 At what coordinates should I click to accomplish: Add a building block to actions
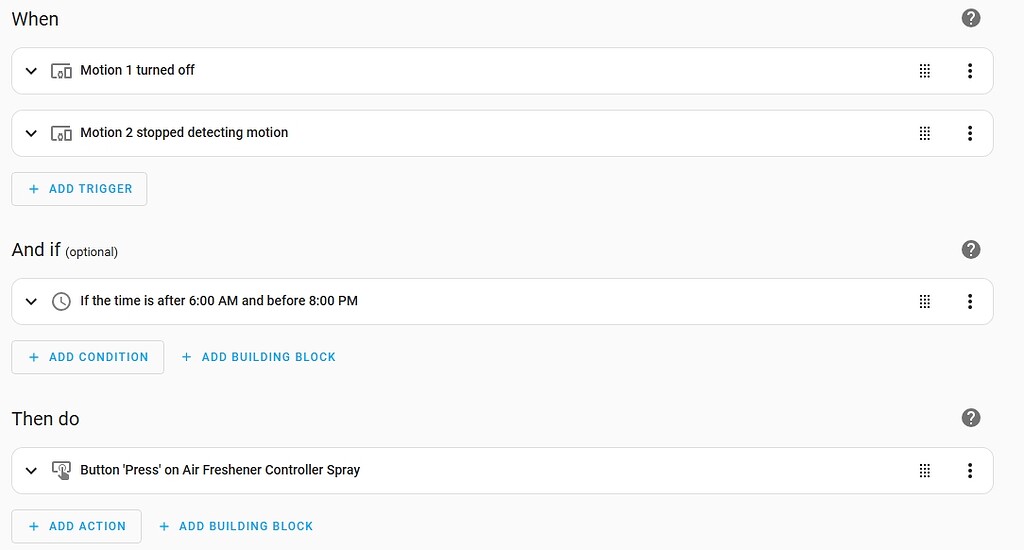(235, 526)
